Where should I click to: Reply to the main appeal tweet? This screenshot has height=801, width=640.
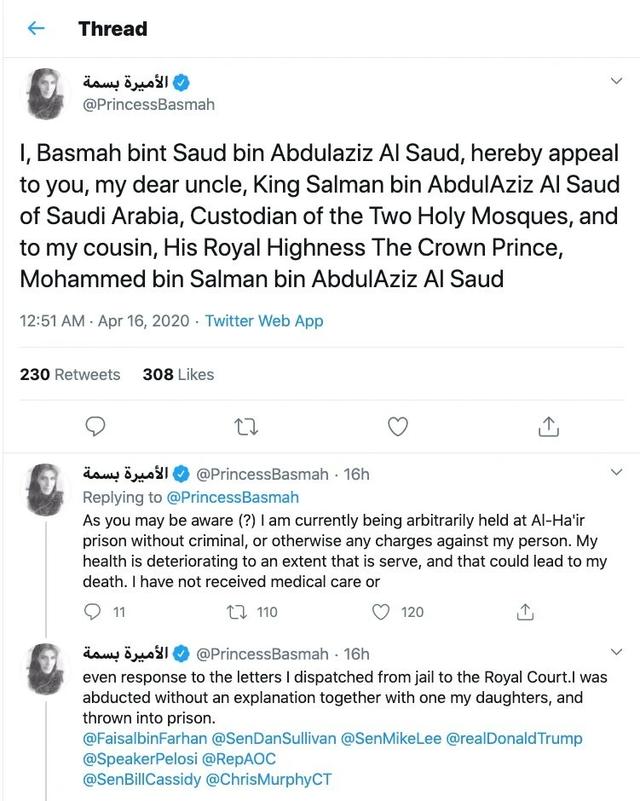[x=95, y=426]
